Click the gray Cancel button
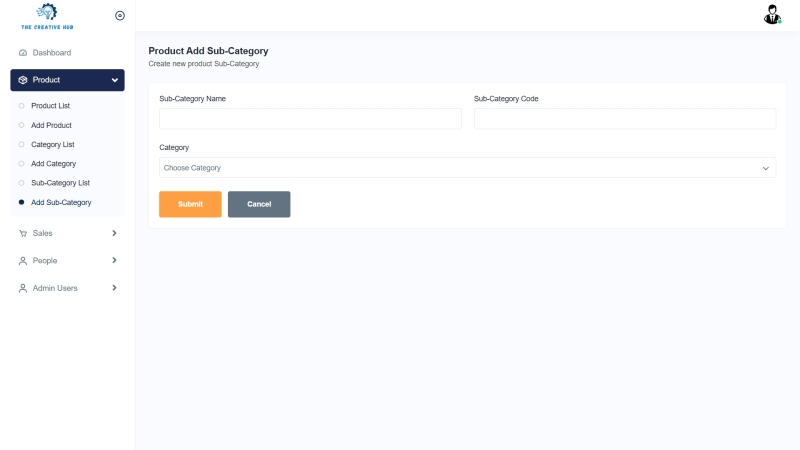 click(259, 204)
